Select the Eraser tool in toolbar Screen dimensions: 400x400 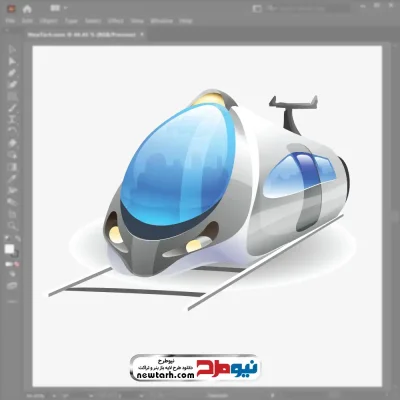tap(12, 143)
